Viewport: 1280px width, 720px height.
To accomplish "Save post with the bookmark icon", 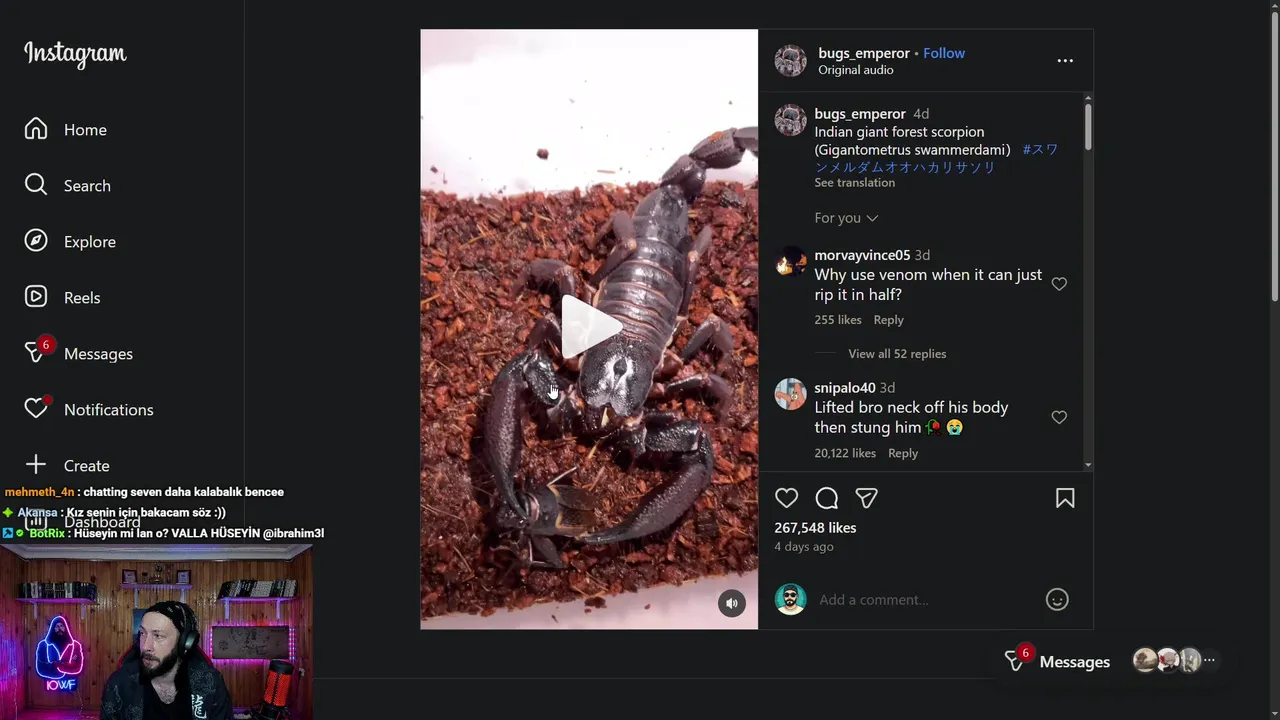I will (1065, 498).
